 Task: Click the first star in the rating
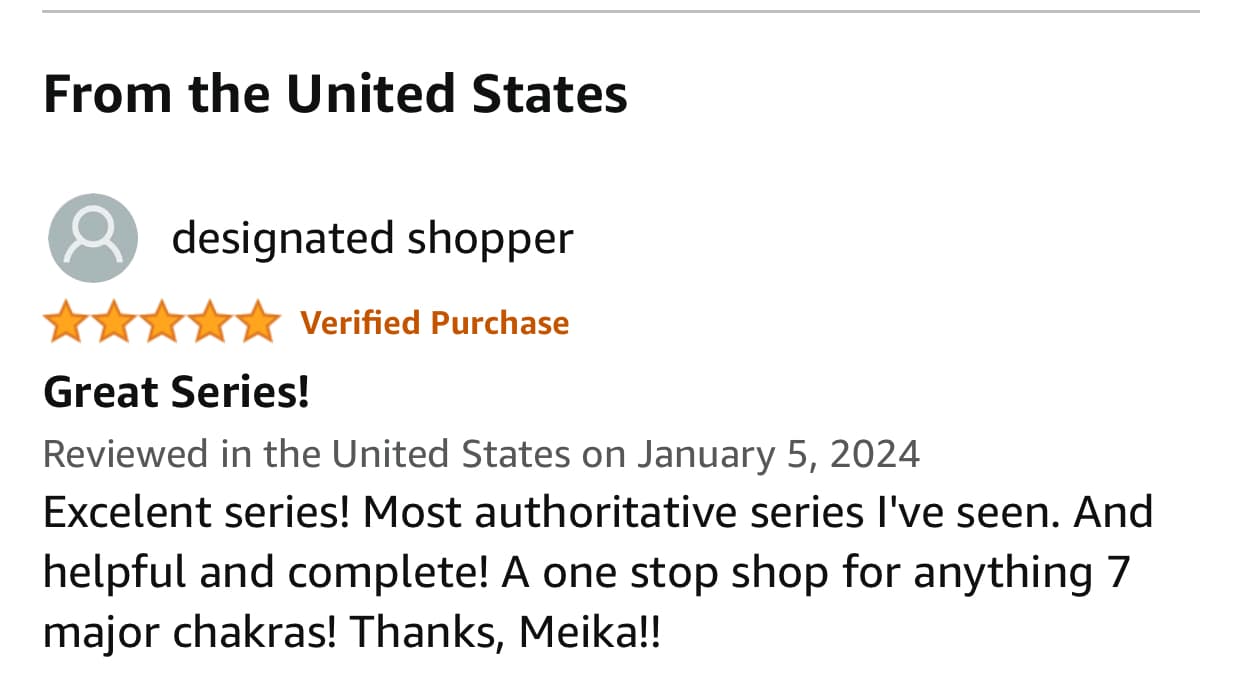click(x=65, y=323)
